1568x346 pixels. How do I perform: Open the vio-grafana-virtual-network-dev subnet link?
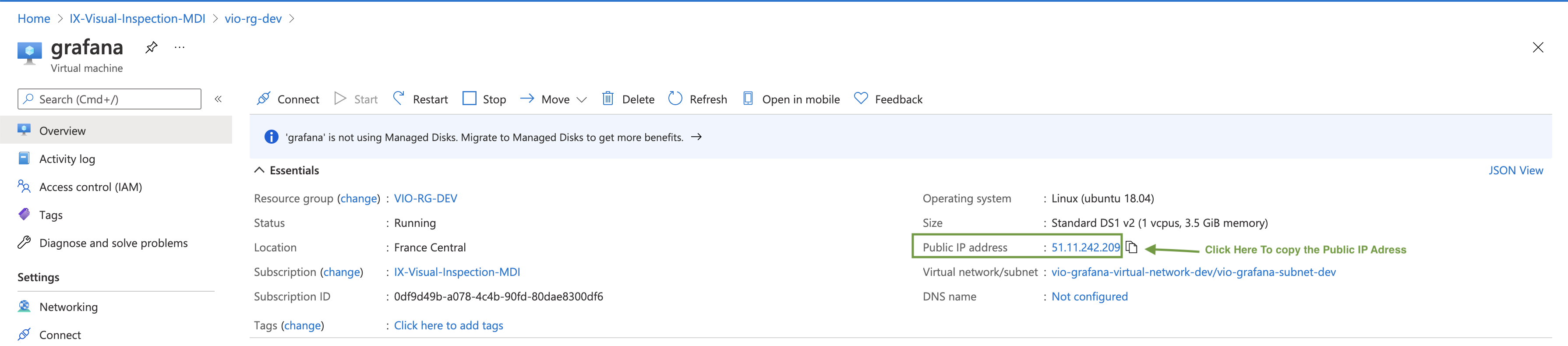pyautogui.click(x=1193, y=272)
